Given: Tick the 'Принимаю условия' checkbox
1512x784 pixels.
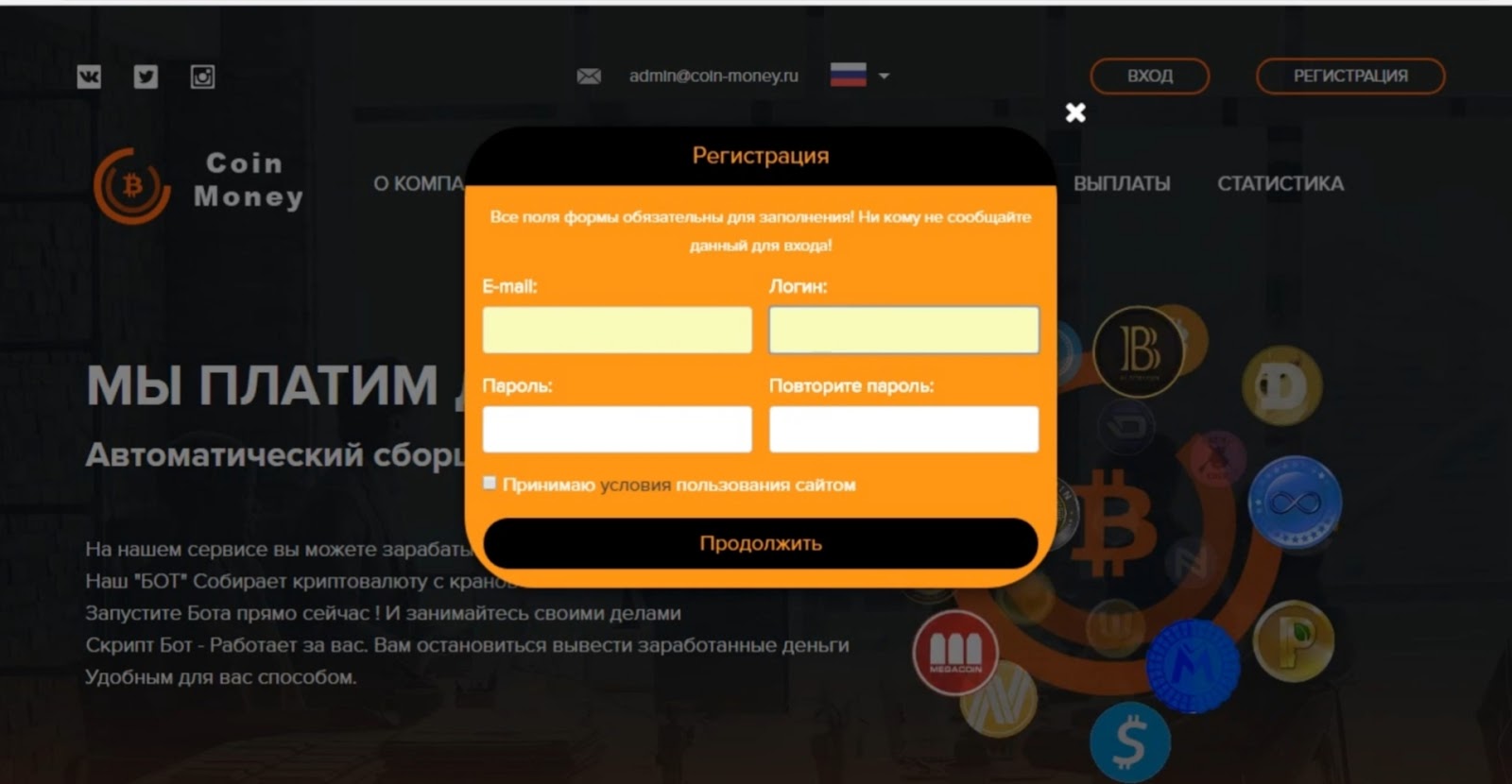Looking at the screenshot, I should coord(490,484).
